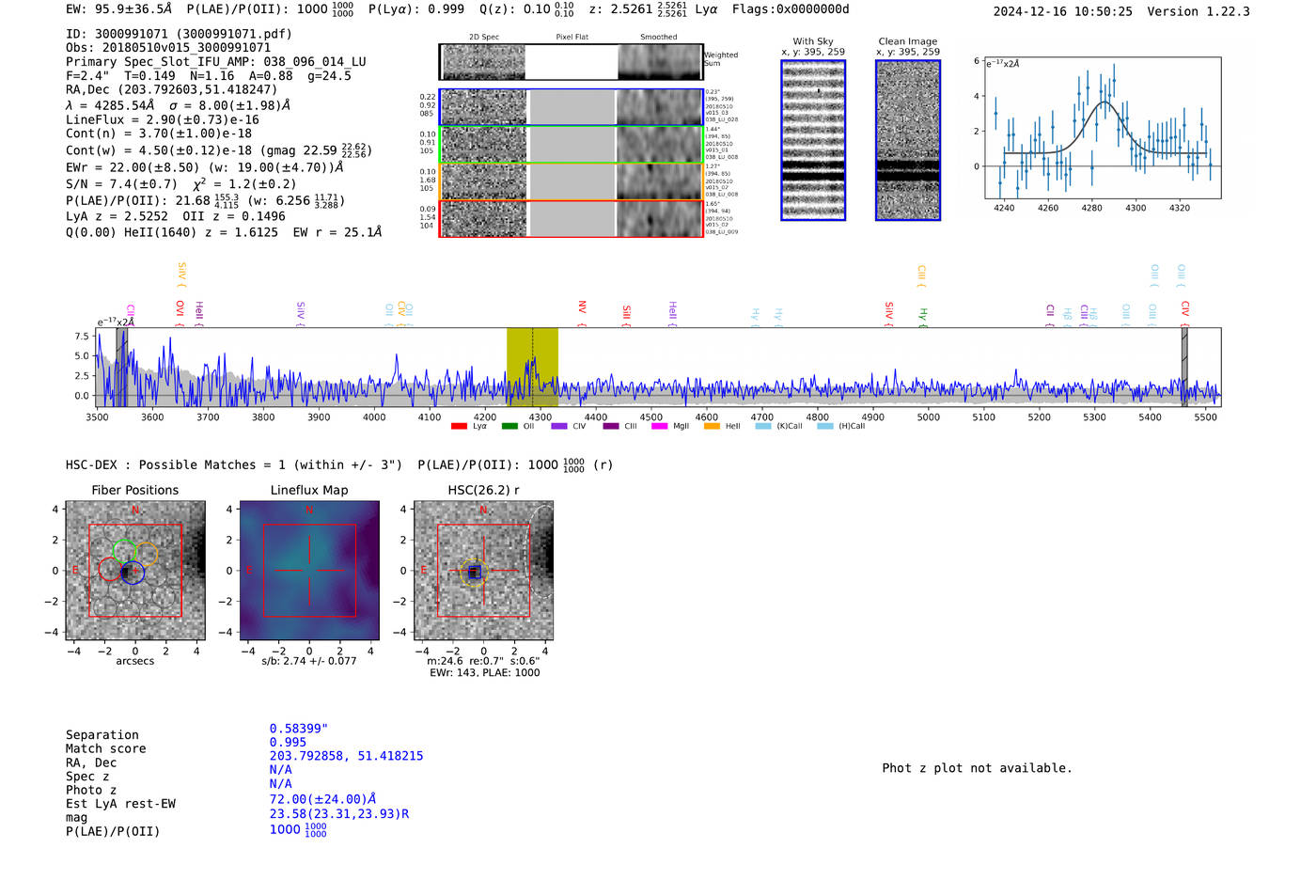Click the blue coordinates "203.792858, 51.418215"
Screen dimensions: 1316x896
click(347, 756)
